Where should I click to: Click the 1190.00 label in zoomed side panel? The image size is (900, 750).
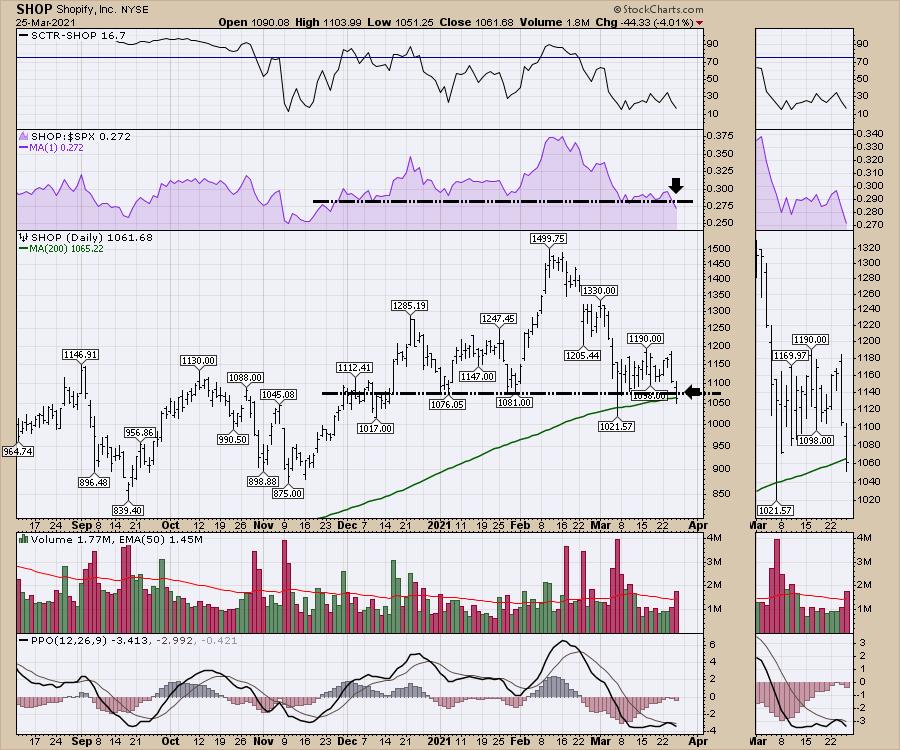tap(811, 340)
